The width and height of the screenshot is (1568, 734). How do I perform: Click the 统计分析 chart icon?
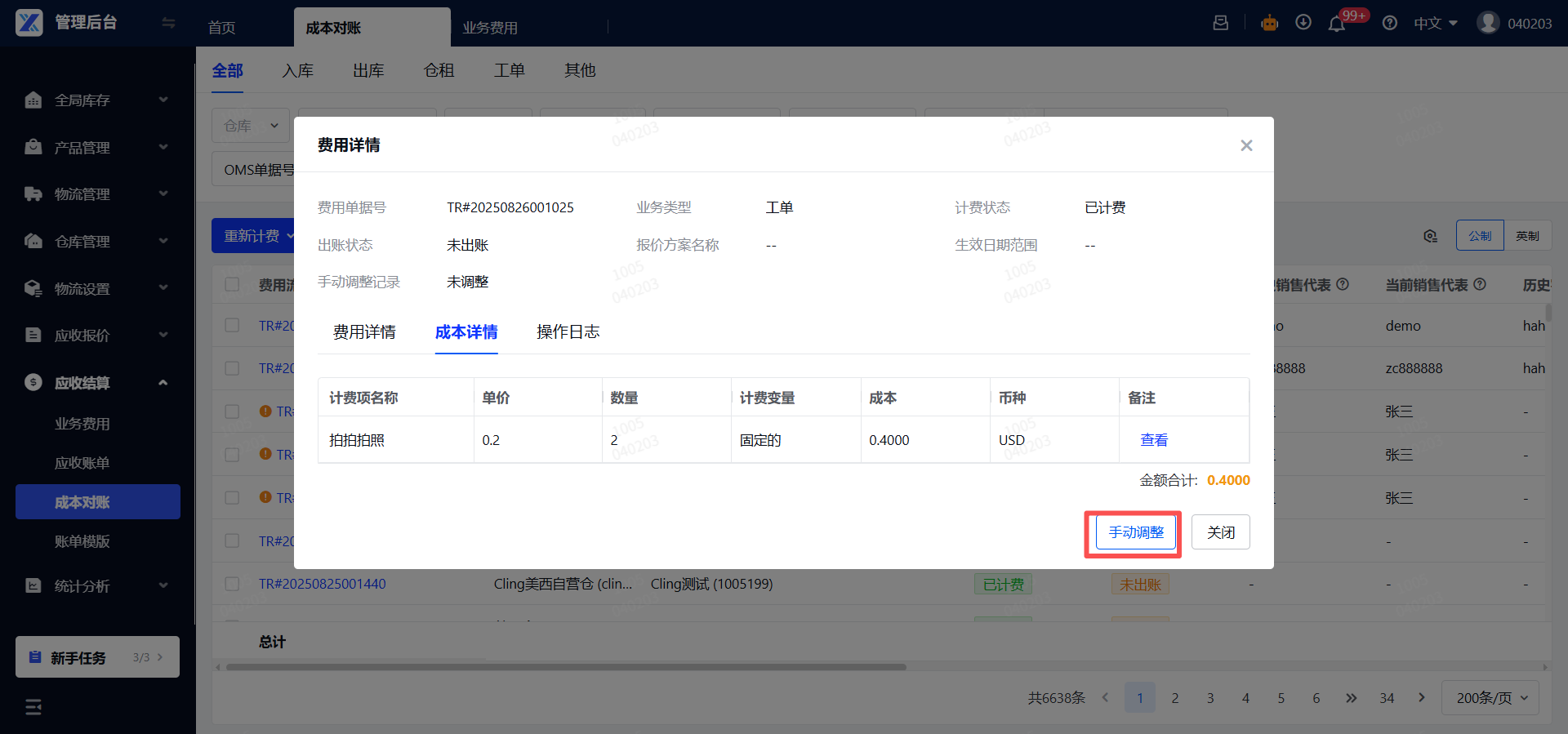[33, 585]
